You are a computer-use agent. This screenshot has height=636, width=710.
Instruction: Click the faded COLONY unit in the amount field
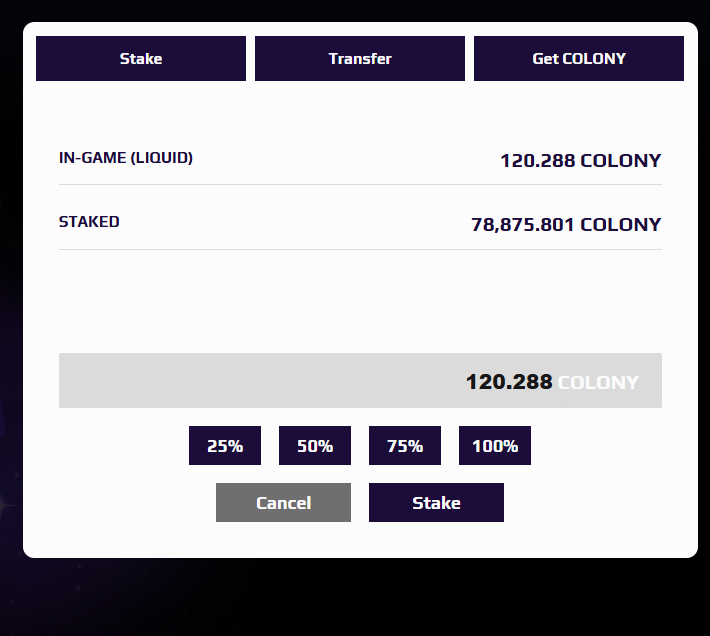[x=598, y=382]
